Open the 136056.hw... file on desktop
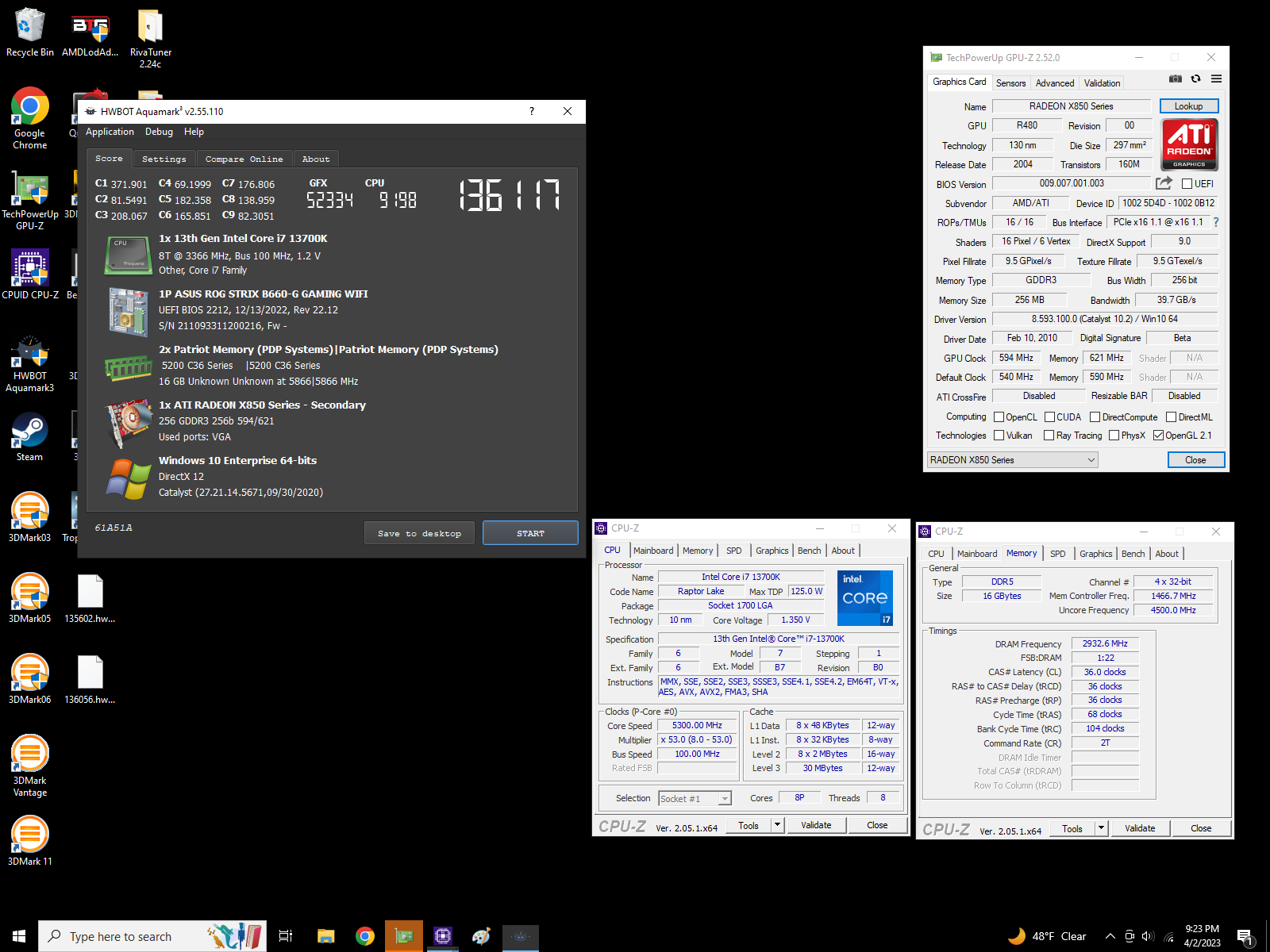 tap(90, 679)
